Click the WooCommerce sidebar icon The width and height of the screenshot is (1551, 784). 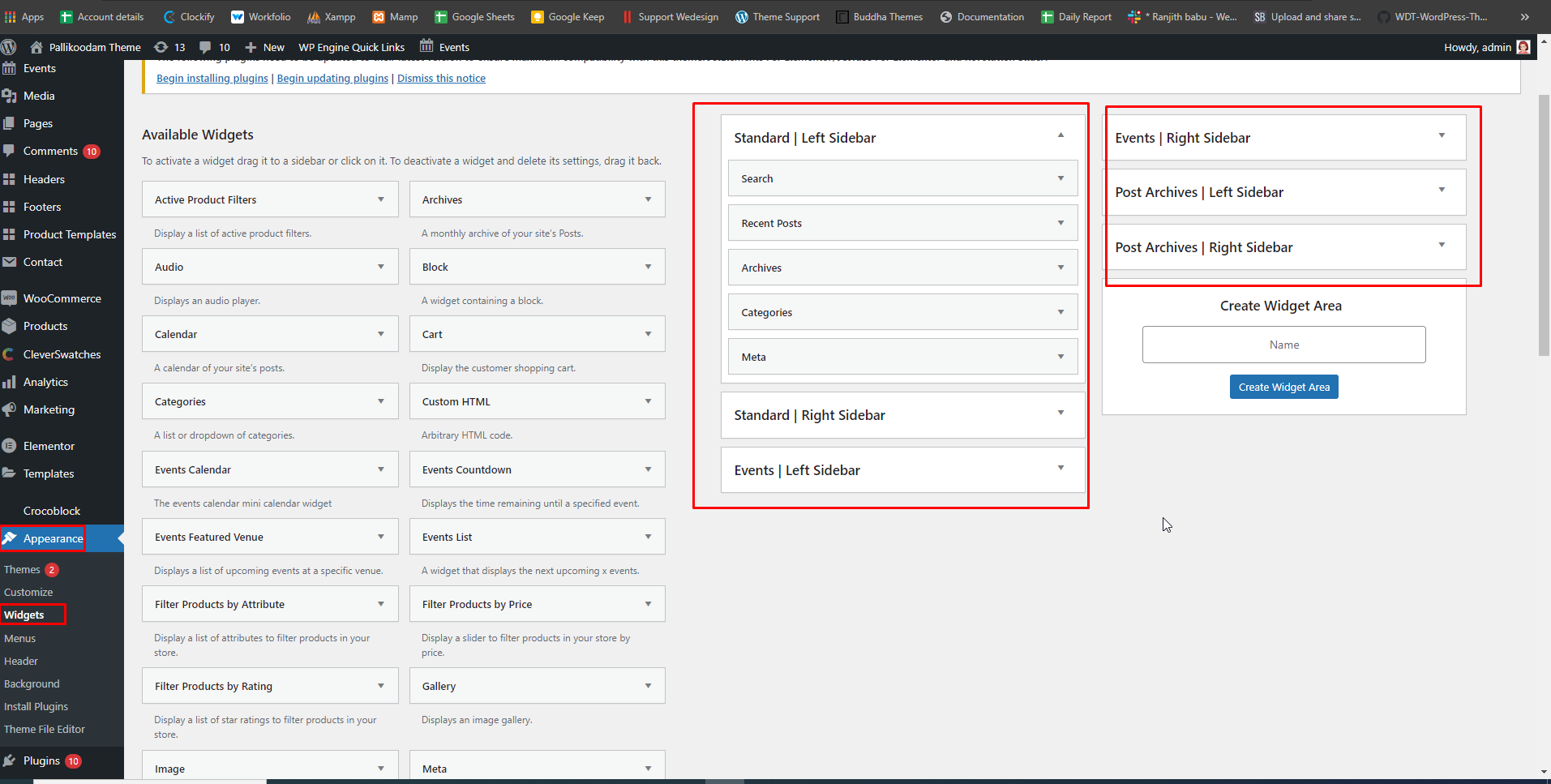[10, 298]
